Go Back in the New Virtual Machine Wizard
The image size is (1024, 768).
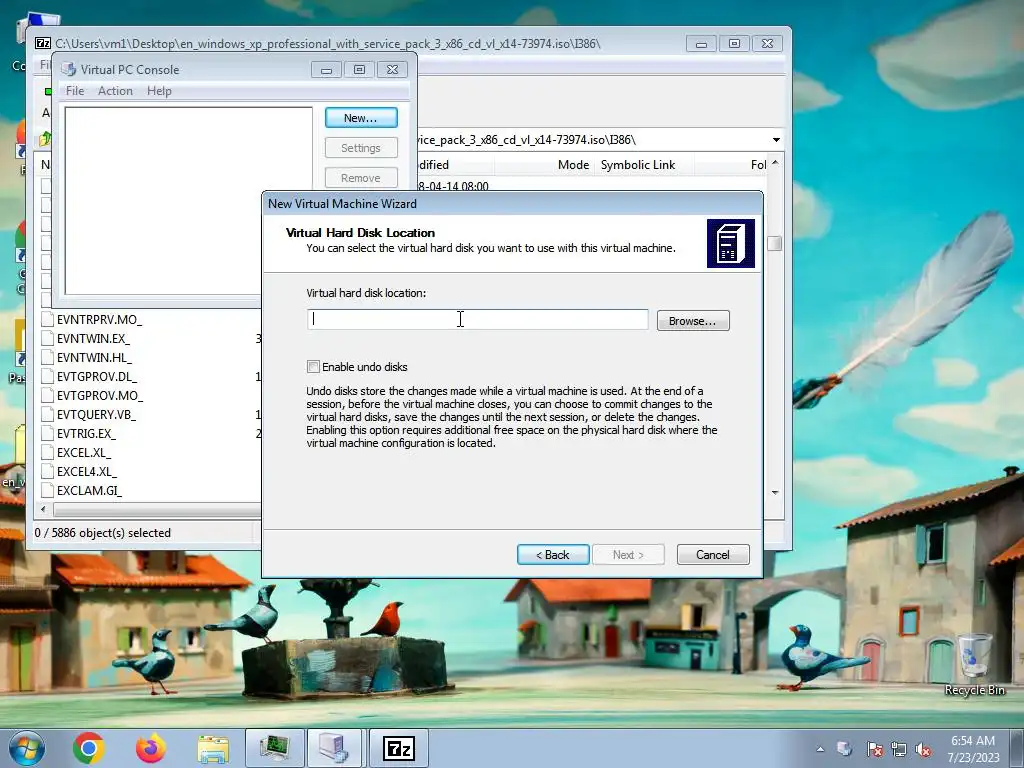click(x=553, y=554)
